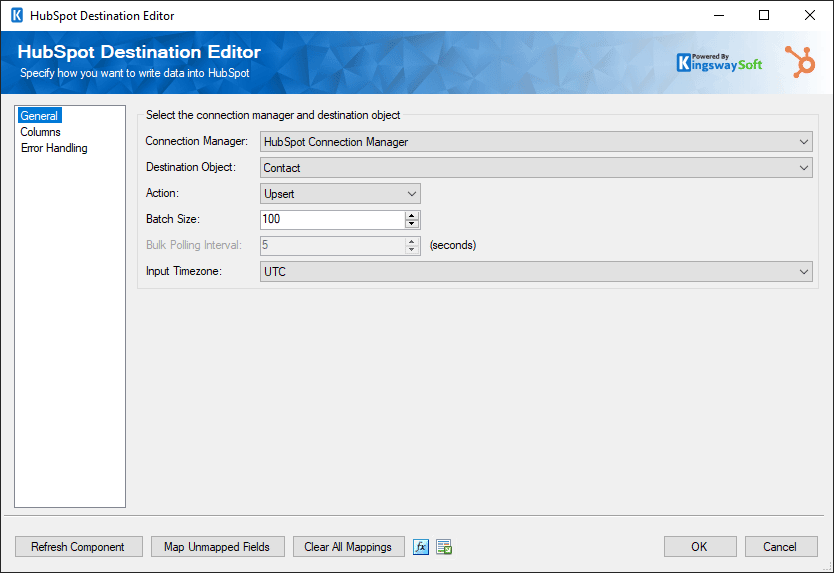Click the KingswaySoft logo in the banner
Screen dimensions: 834x573
719,62
